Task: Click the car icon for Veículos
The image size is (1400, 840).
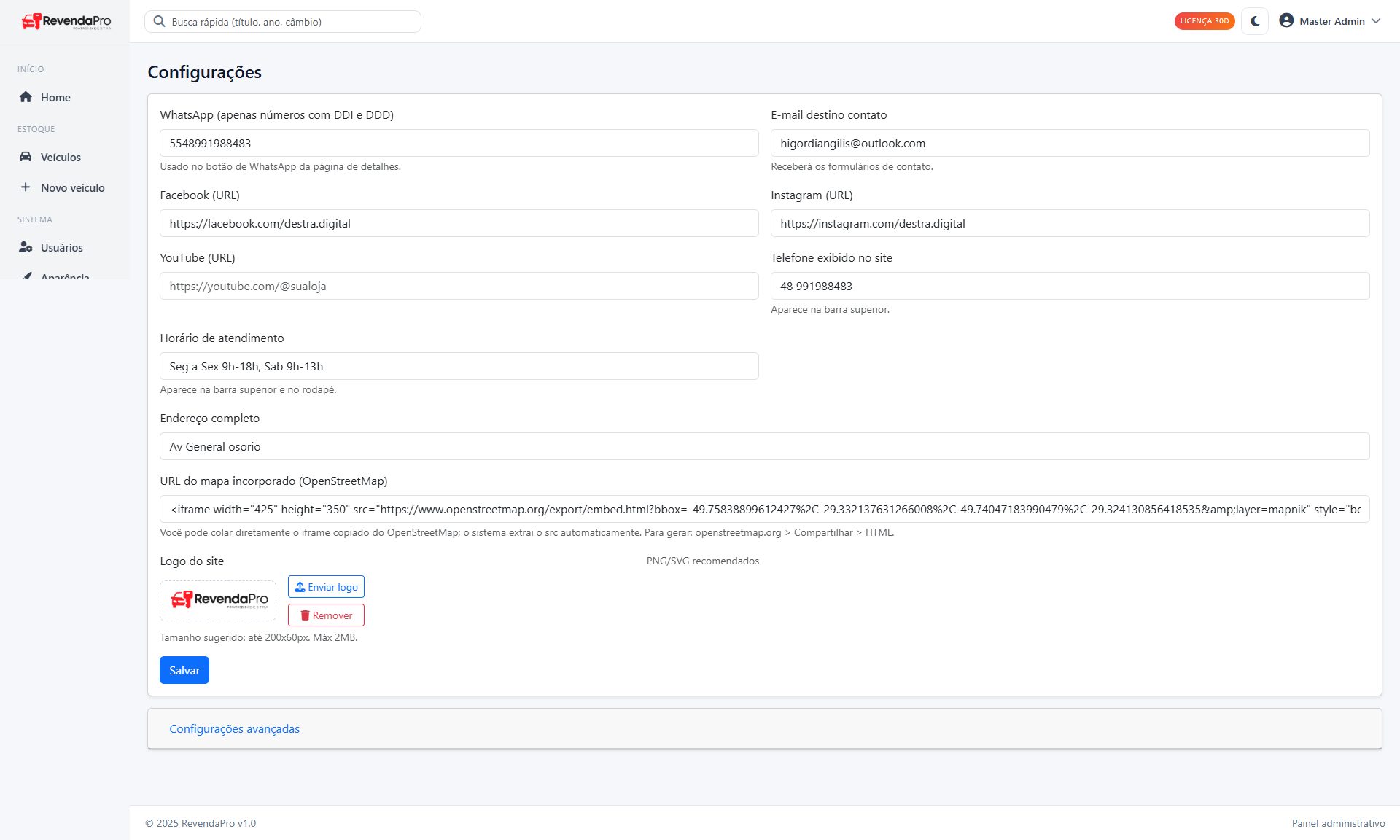Action: (26, 157)
